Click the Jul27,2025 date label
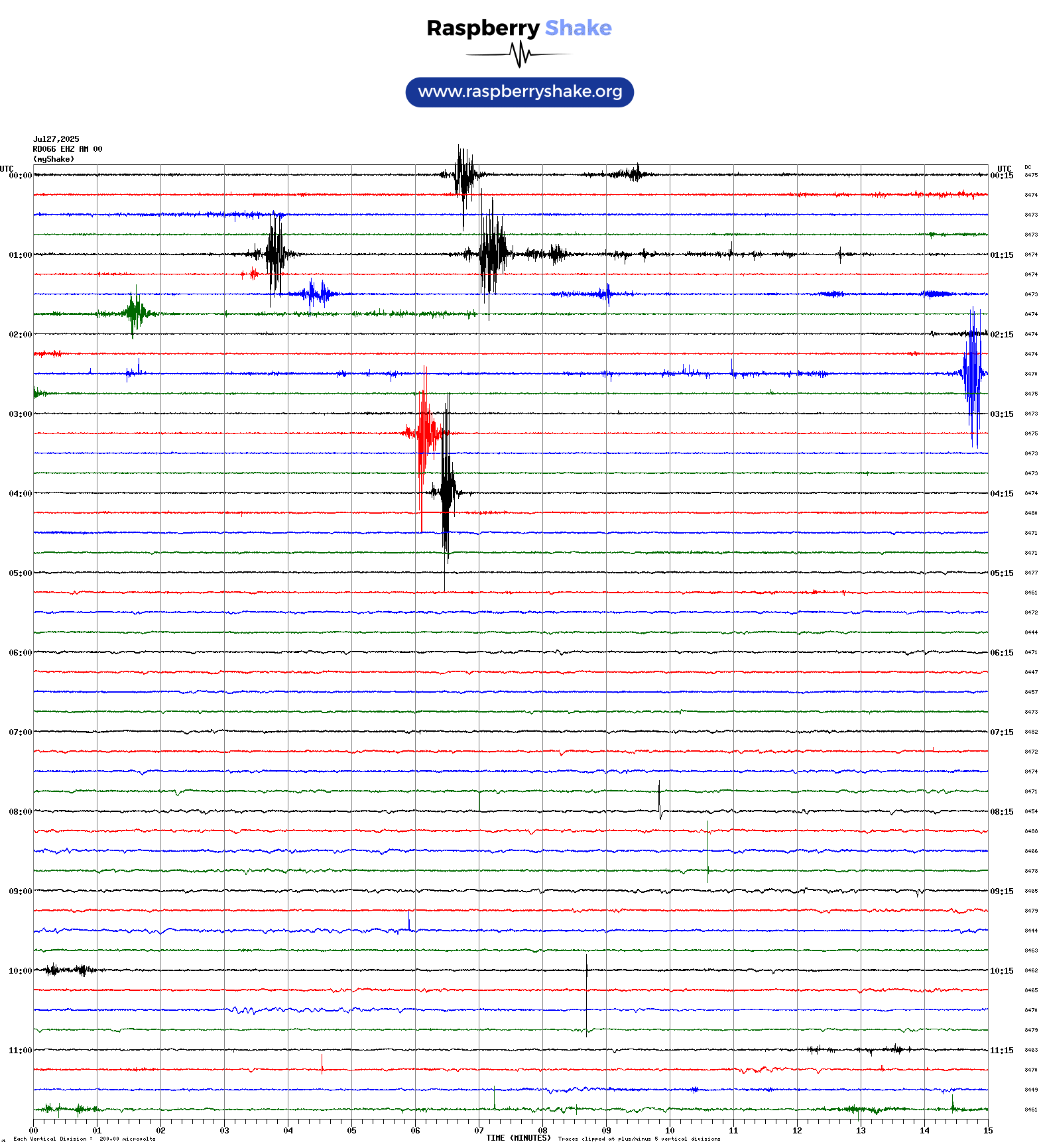 pos(56,139)
